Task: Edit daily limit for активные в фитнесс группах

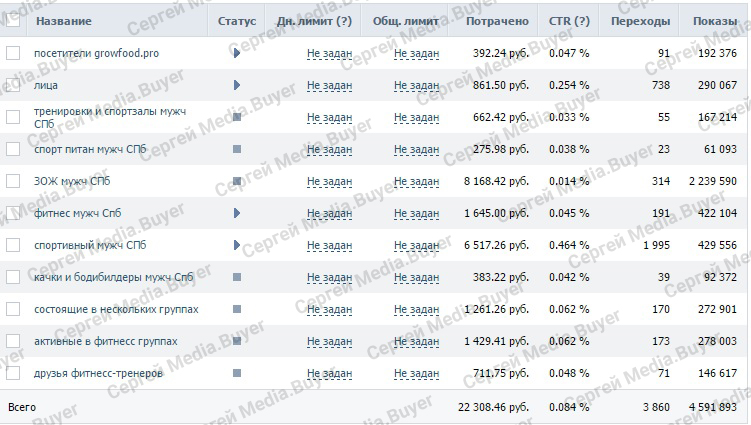Action: coord(330,342)
